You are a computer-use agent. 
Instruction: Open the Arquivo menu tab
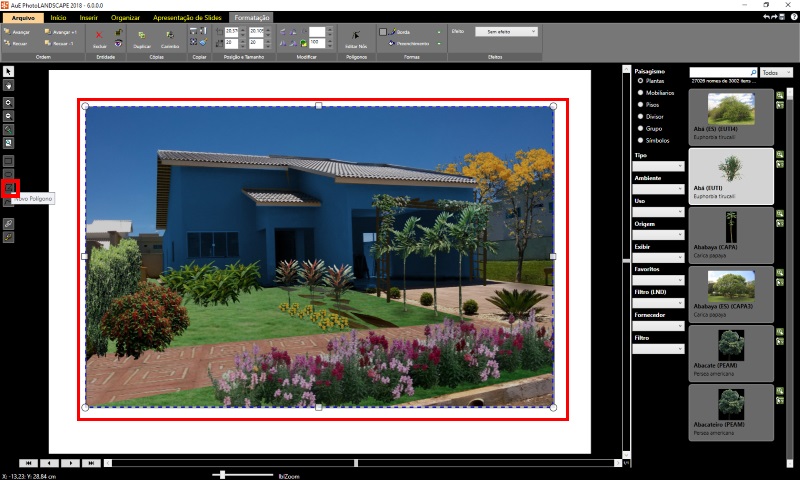click(x=23, y=18)
